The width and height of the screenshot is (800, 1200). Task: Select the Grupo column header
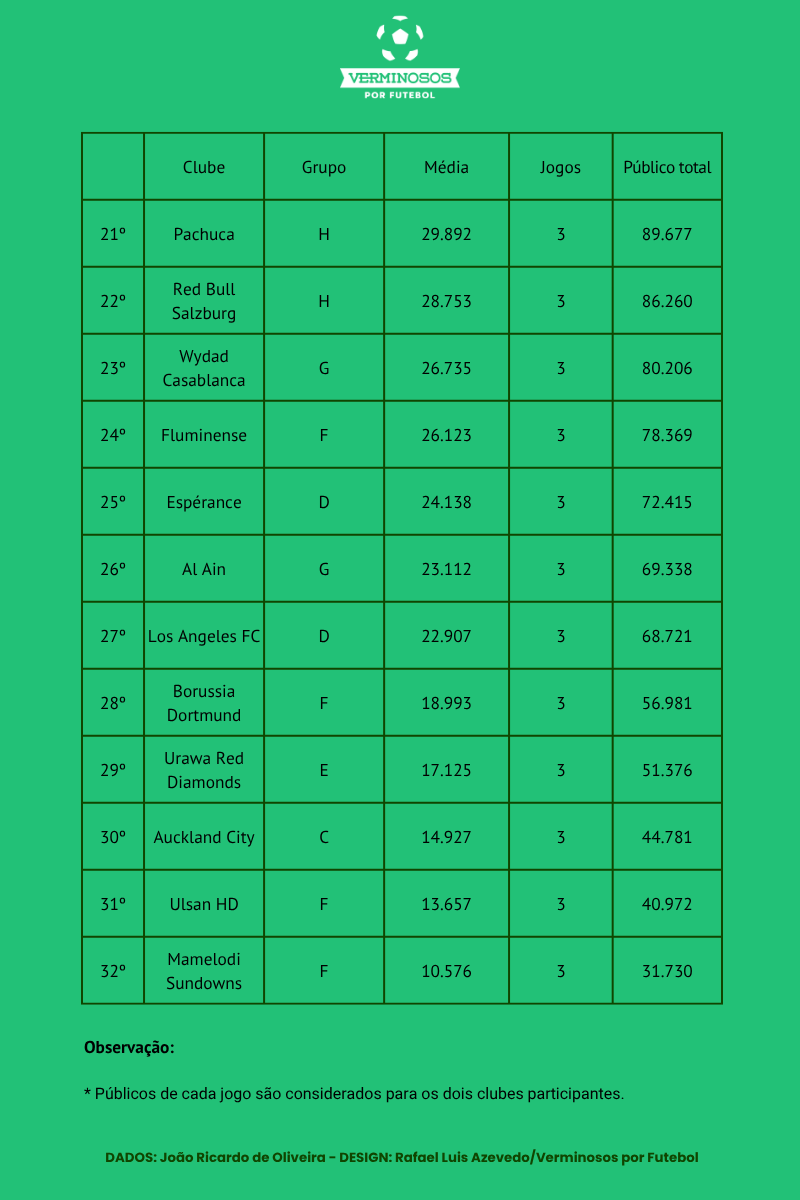pos(324,167)
